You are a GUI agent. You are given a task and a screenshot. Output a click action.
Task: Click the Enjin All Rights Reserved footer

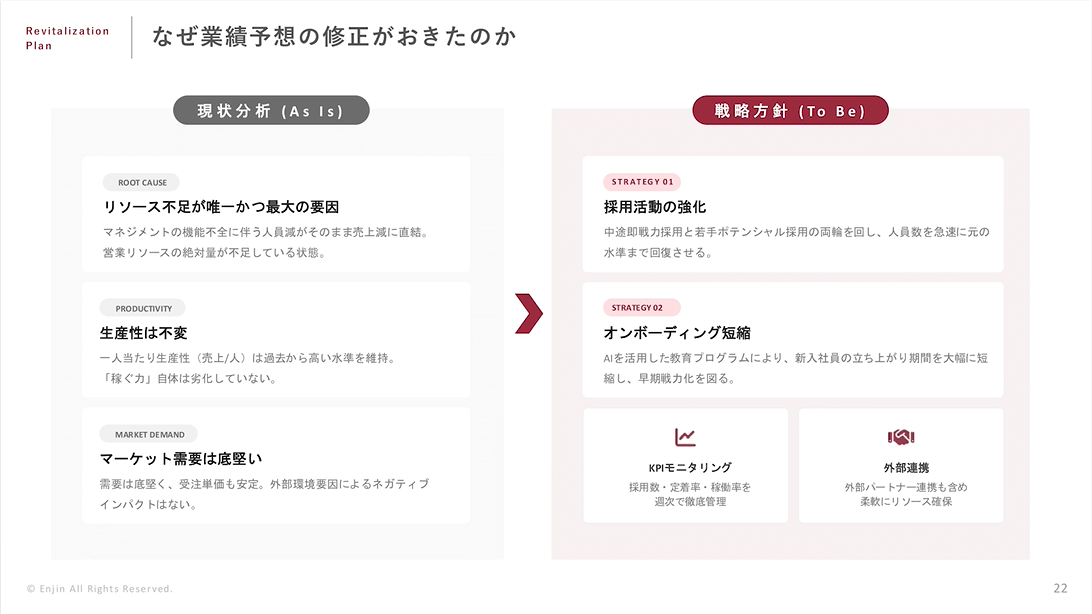(100, 588)
